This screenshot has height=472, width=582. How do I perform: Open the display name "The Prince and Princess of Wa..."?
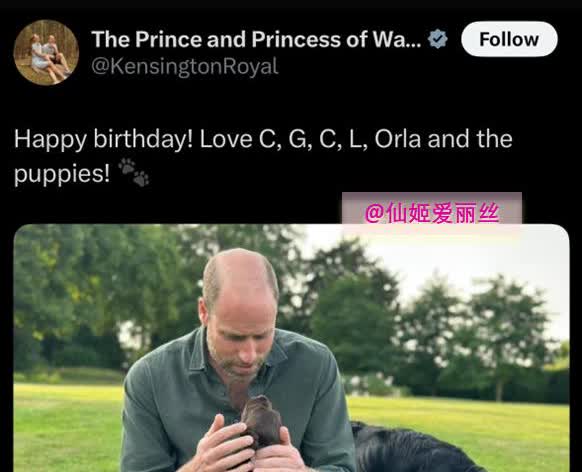[256, 39]
